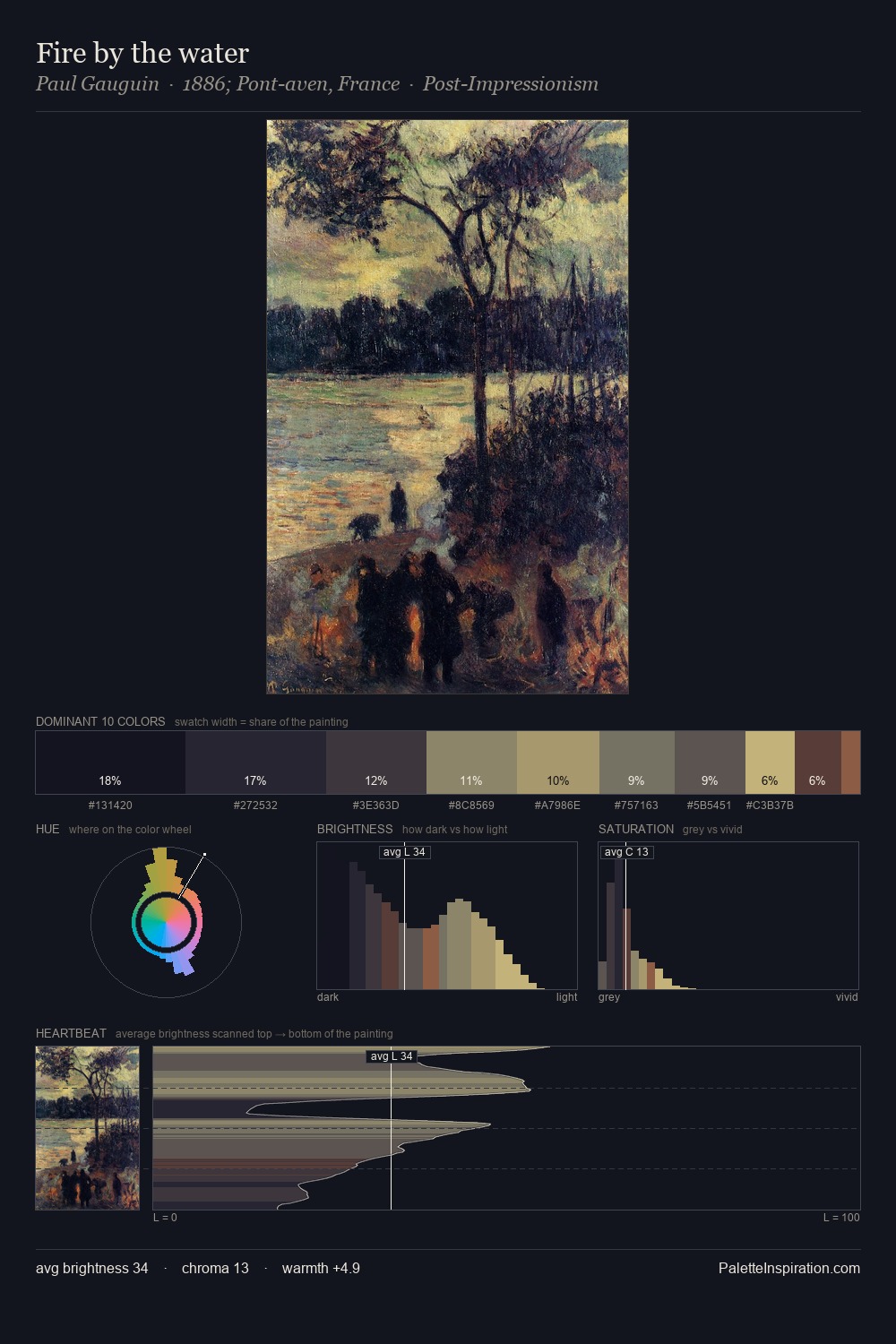The width and height of the screenshot is (896, 1344).
Task: Click the brightness histogram chart
Action: pyautogui.click(x=447, y=916)
